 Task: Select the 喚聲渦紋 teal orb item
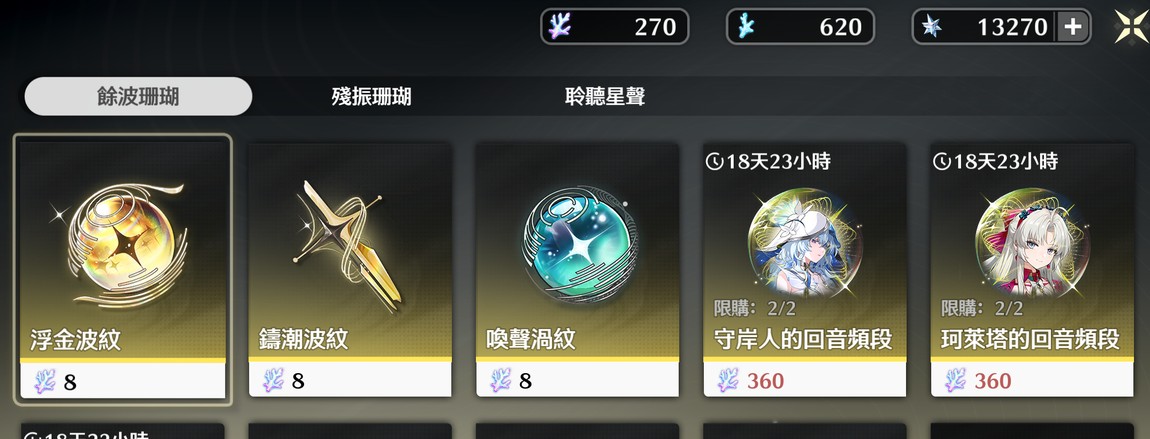click(577, 269)
